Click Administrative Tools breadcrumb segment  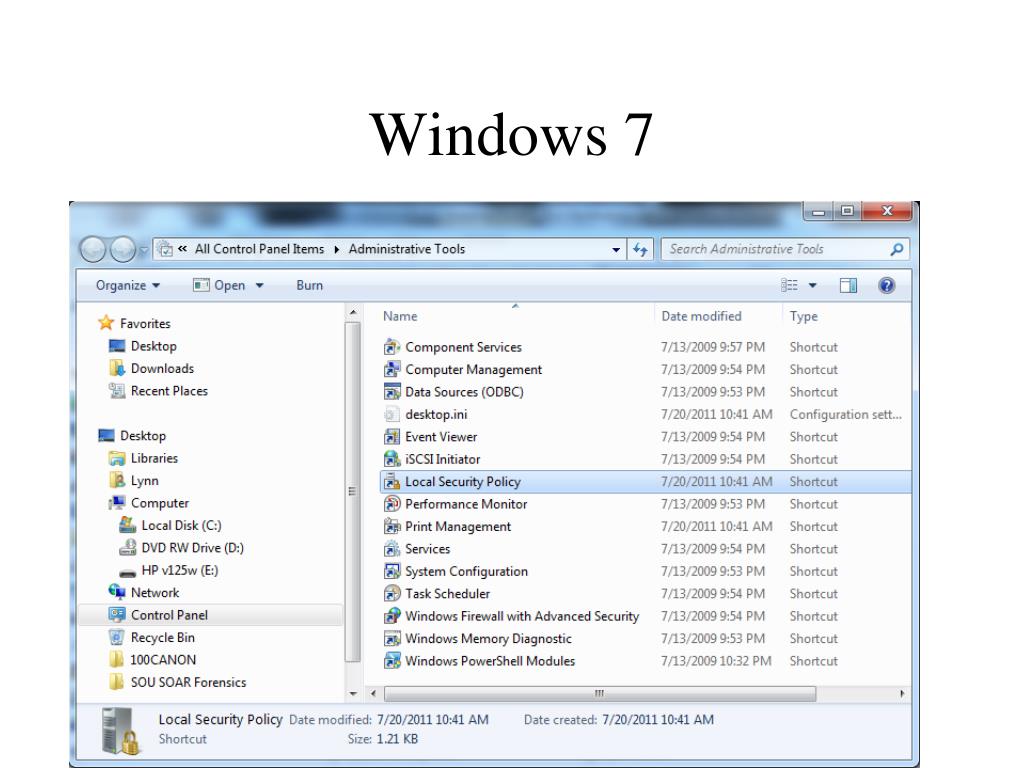click(x=407, y=249)
